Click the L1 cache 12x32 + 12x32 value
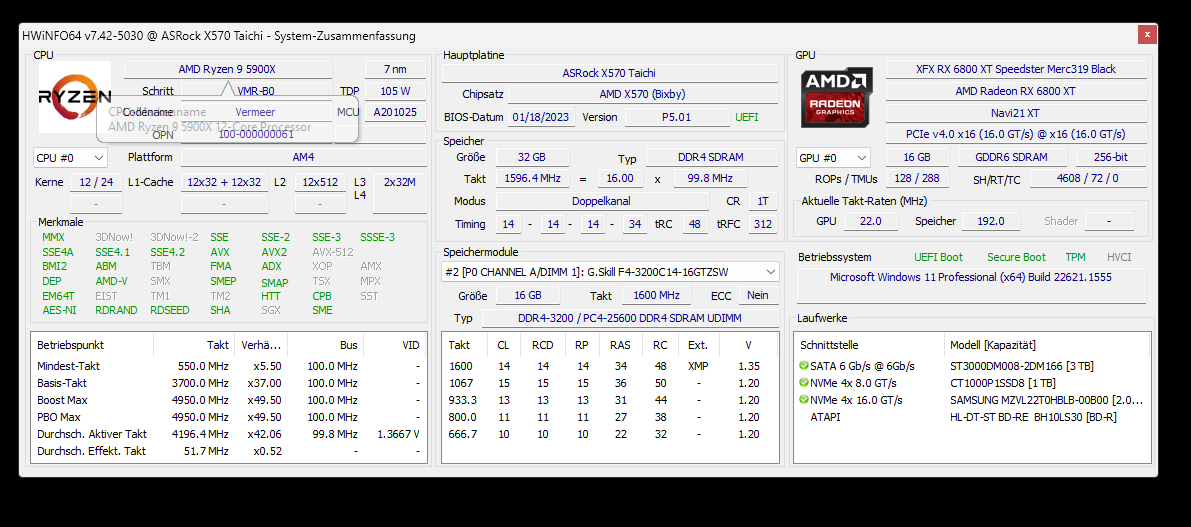 point(224,182)
